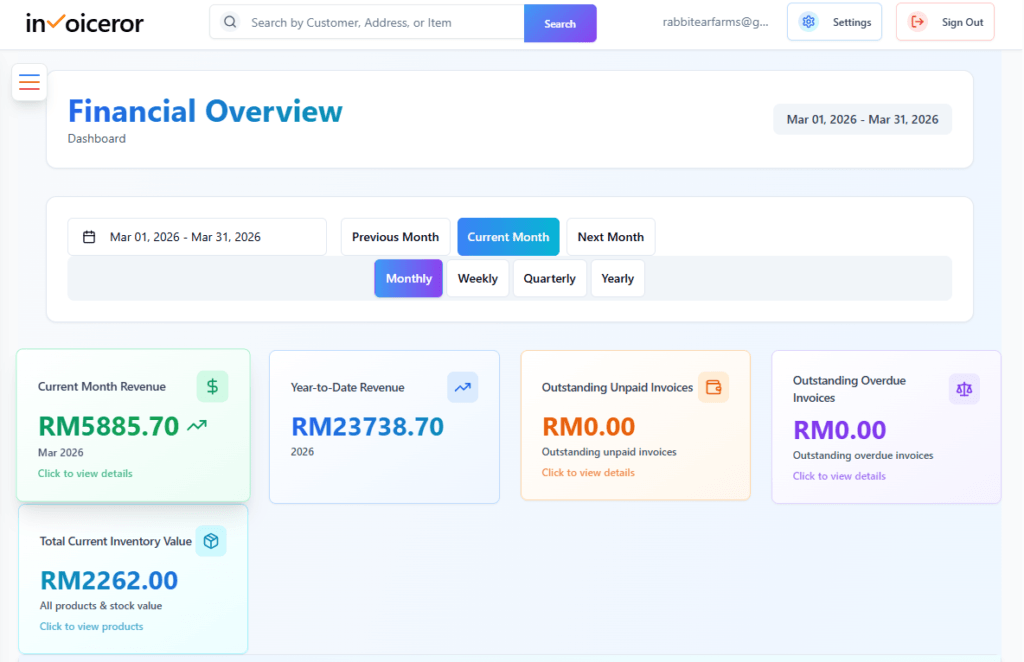Open products via Click to view products link
1024x662 pixels.
point(91,626)
